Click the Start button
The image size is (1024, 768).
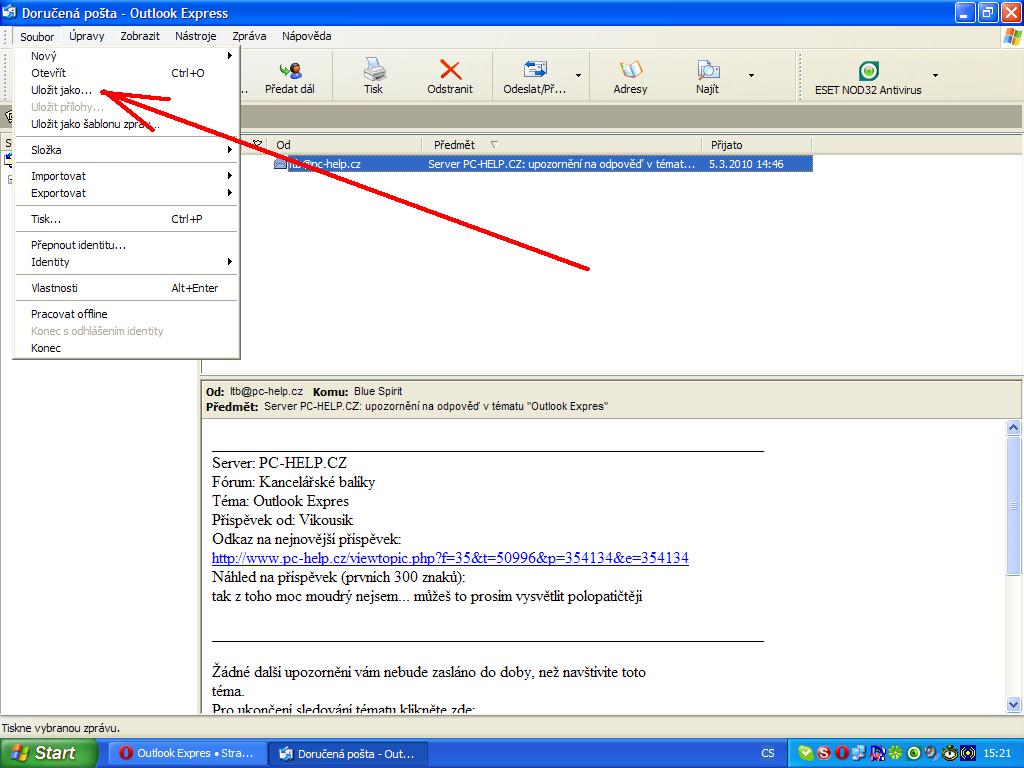(x=48, y=753)
